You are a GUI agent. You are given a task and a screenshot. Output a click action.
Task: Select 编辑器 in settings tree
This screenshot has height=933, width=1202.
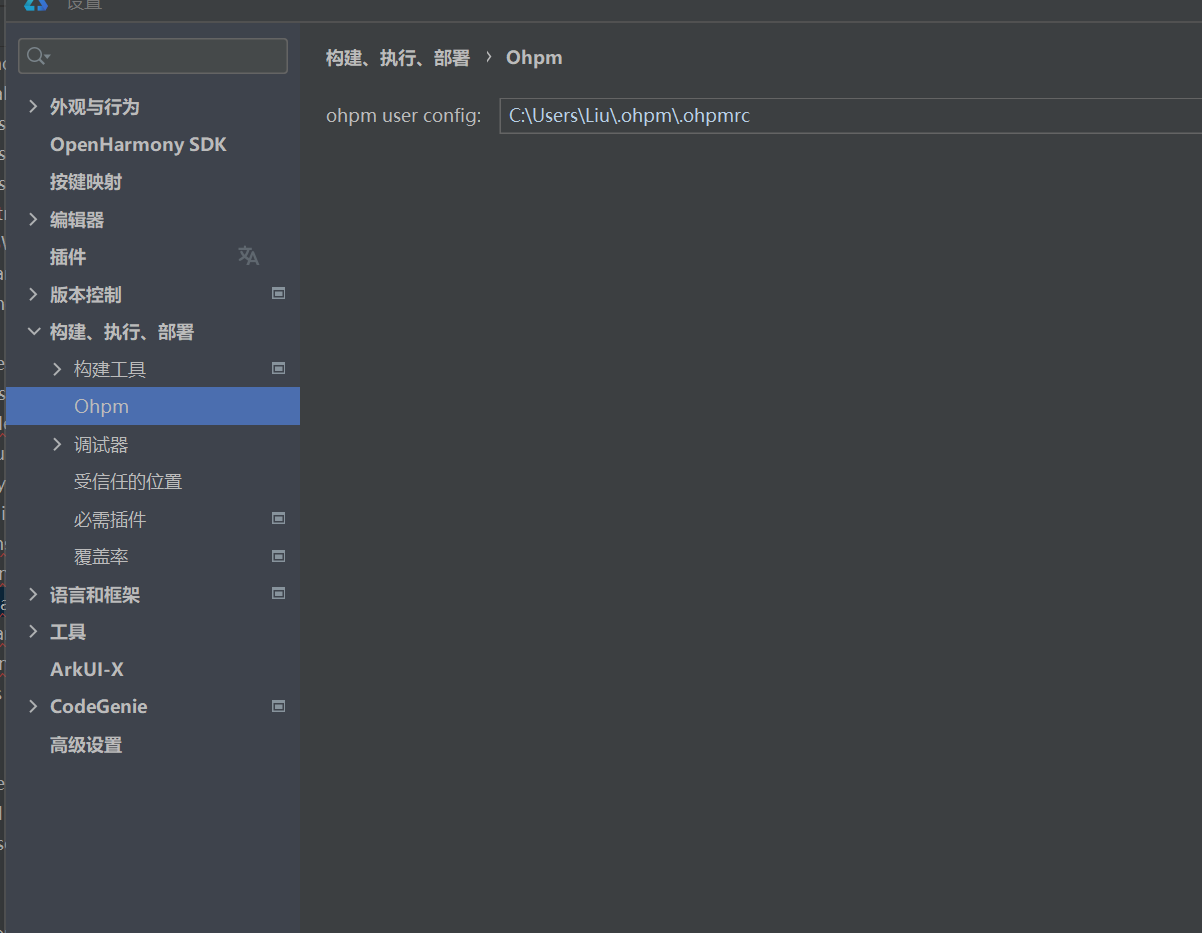click(77, 220)
